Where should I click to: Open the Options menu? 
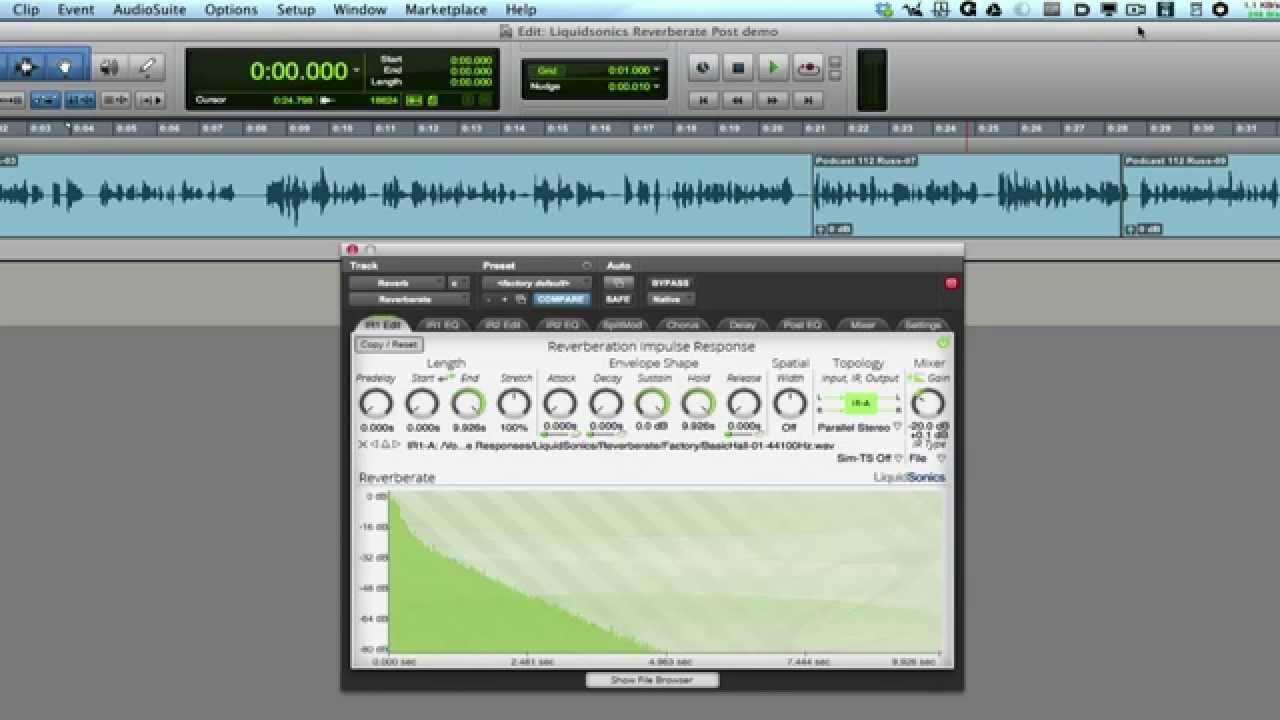click(x=231, y=10)
